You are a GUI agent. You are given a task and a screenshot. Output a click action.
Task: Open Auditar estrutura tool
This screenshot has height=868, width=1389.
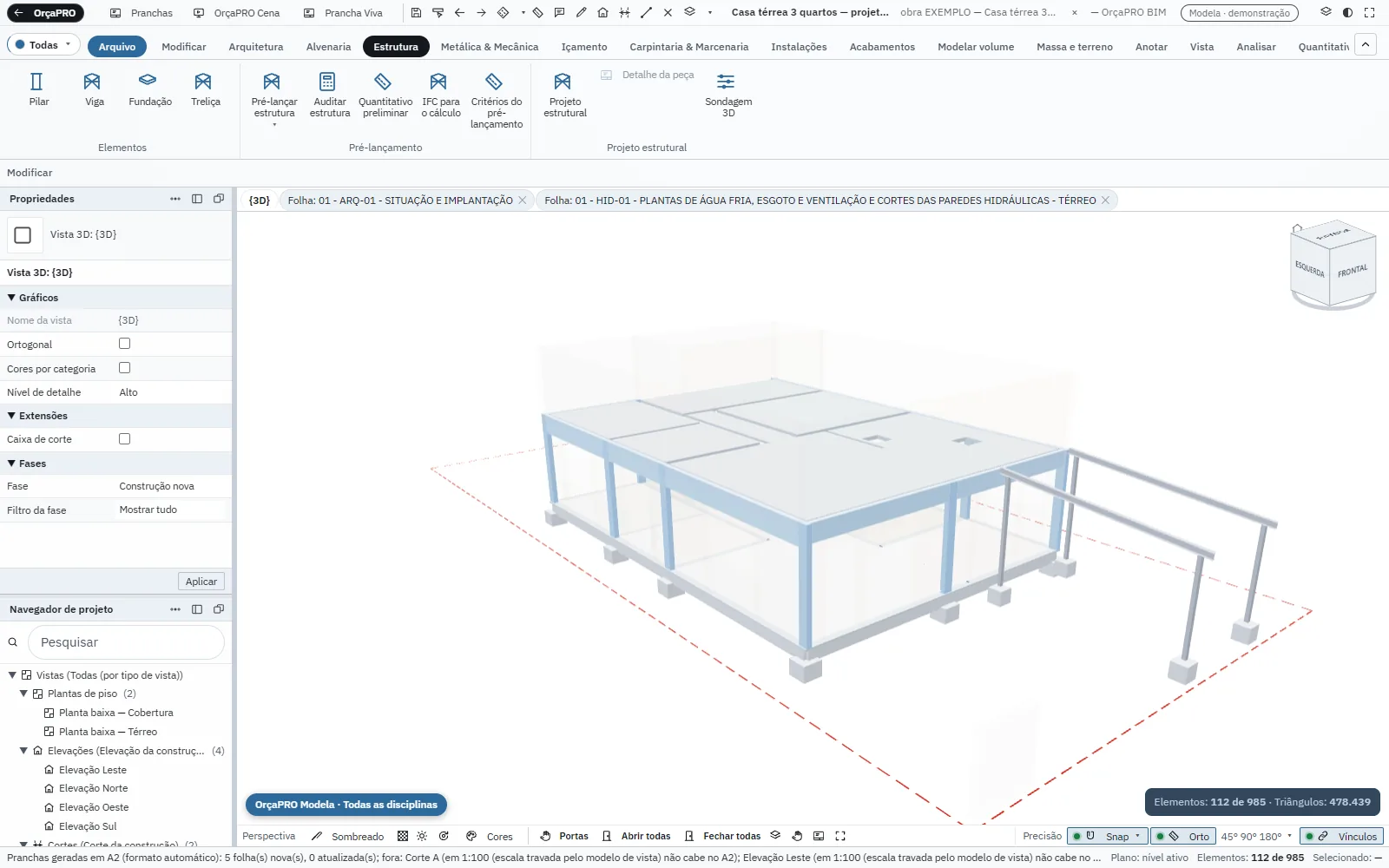329,95
